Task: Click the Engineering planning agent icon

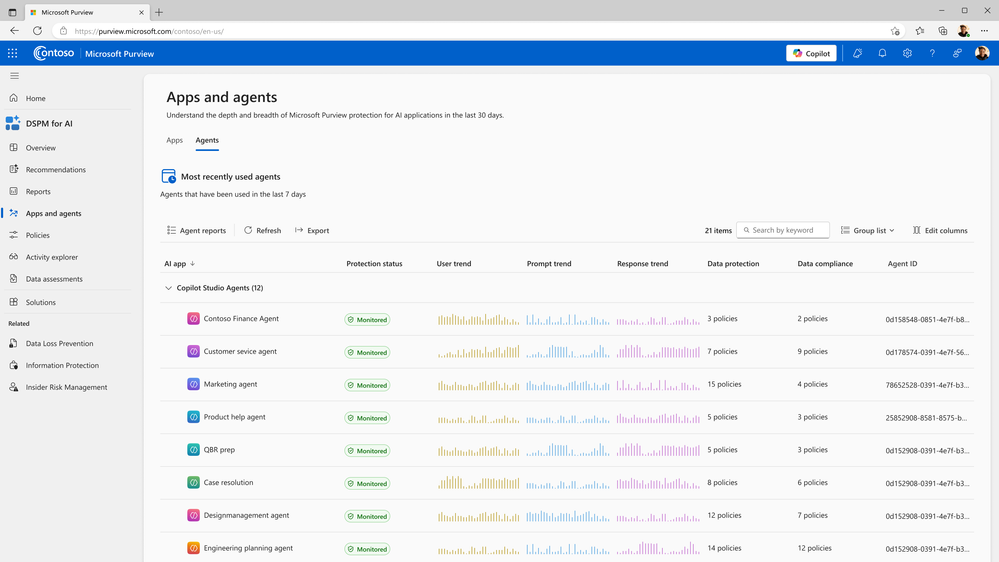Action: [x=193, y=548]
